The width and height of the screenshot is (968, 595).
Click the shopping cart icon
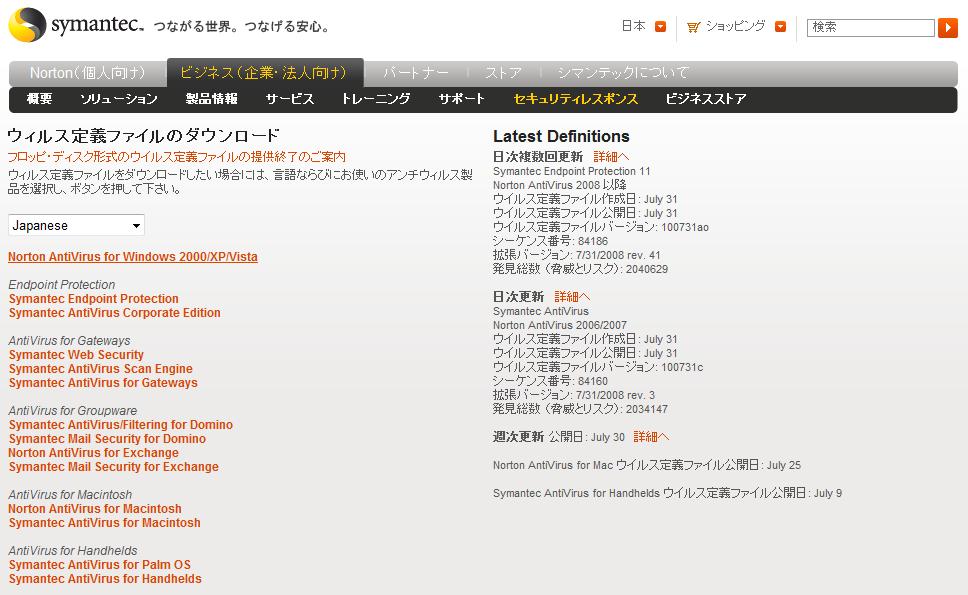click(x=693, y=27)
